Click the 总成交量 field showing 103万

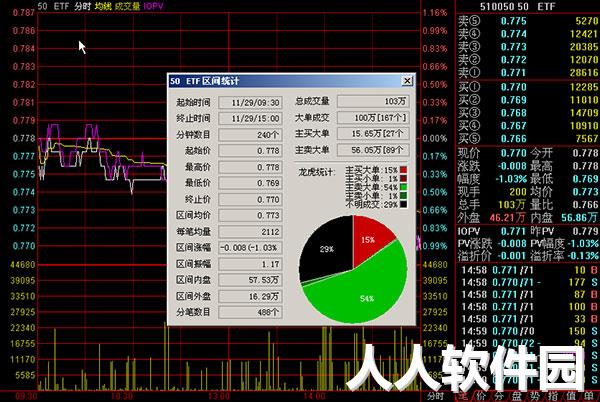pos(373,101)
